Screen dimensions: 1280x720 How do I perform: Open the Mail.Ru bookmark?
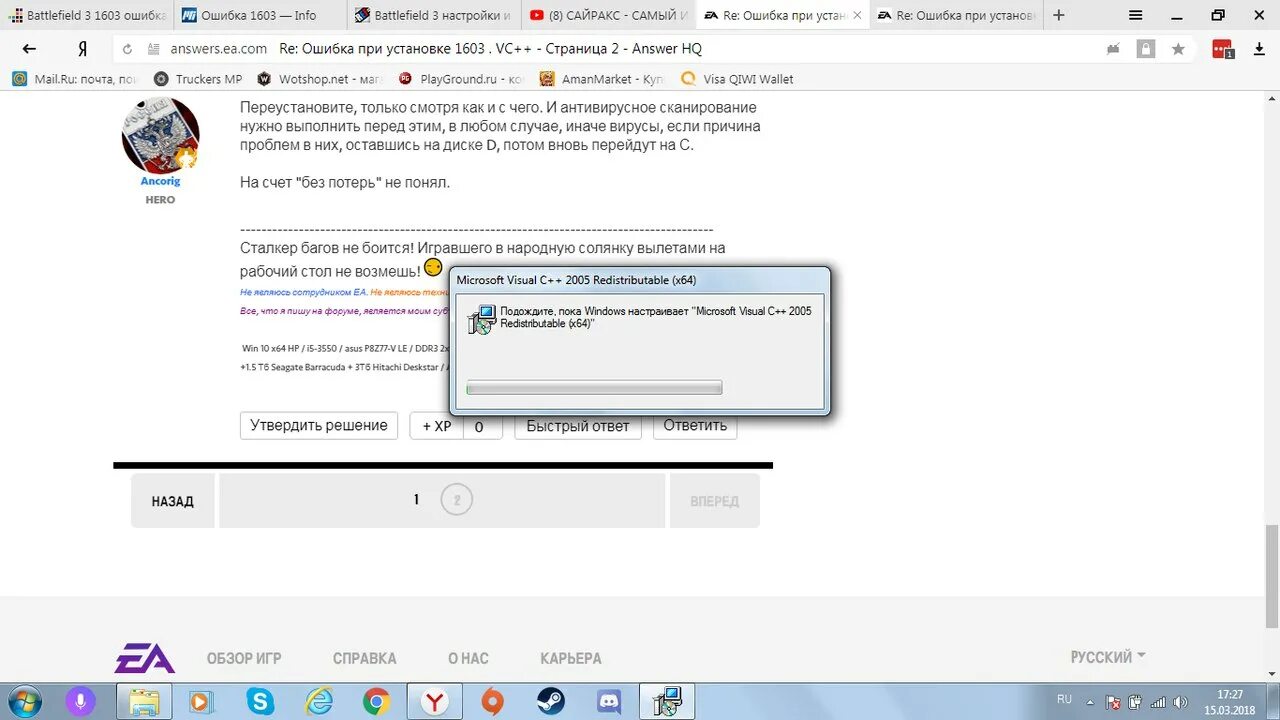pos(74,79)
